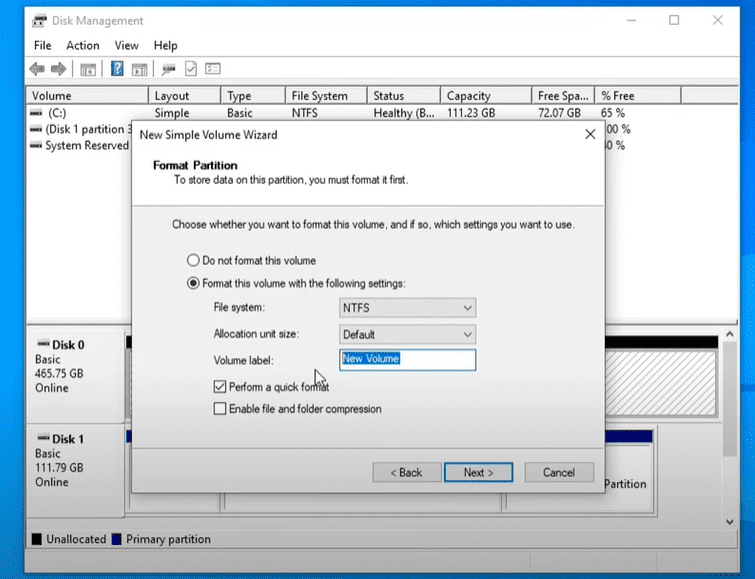Select 'Format this volume with following settings'
Image resolution: width=755 pixels, height=579 pixels.
click(194, 283)
